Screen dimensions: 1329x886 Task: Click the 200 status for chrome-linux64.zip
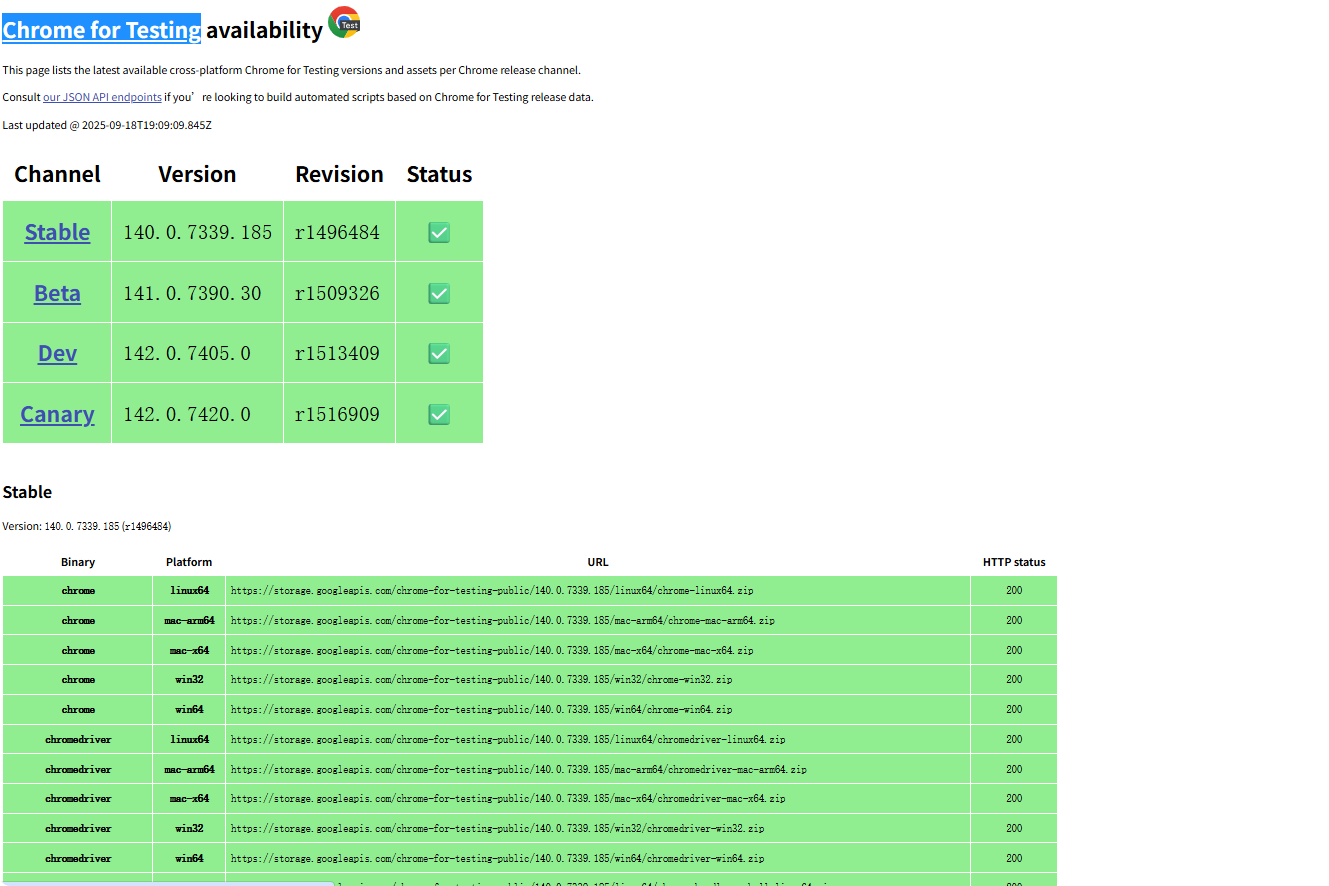[x=1014, y=591]
